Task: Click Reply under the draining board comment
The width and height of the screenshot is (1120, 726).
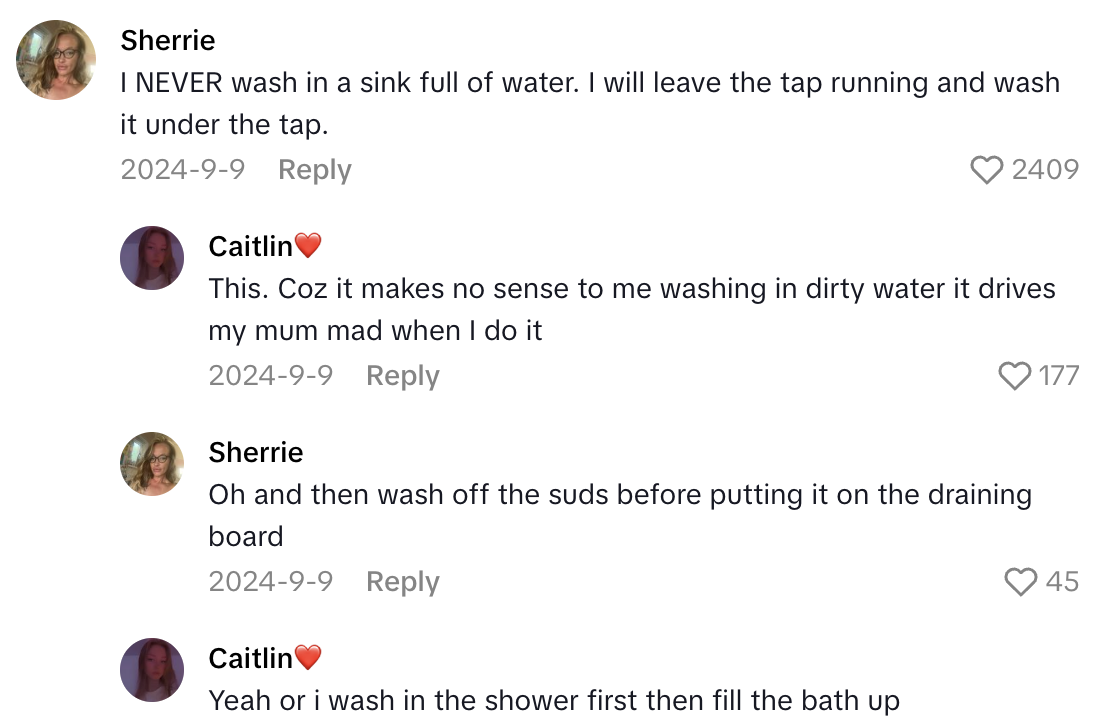Action: click(402, 582)
